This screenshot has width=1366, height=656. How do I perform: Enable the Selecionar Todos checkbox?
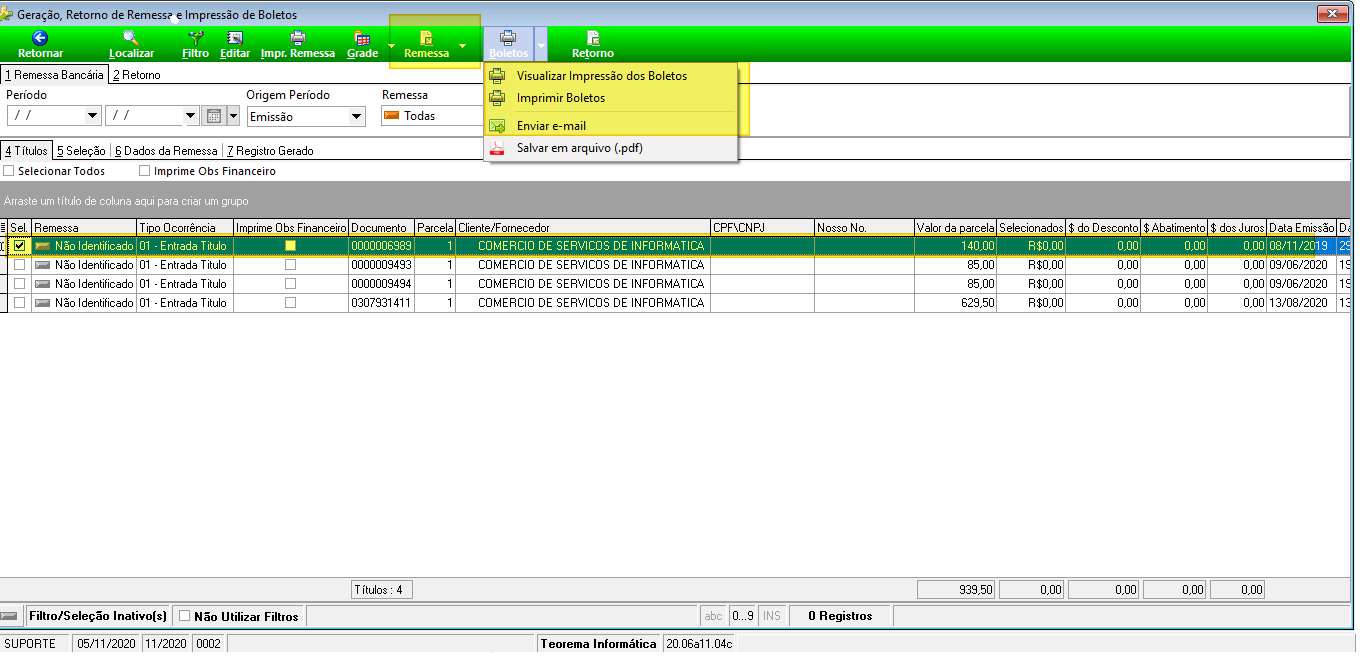pyautogui.click(x=9, y=171)
